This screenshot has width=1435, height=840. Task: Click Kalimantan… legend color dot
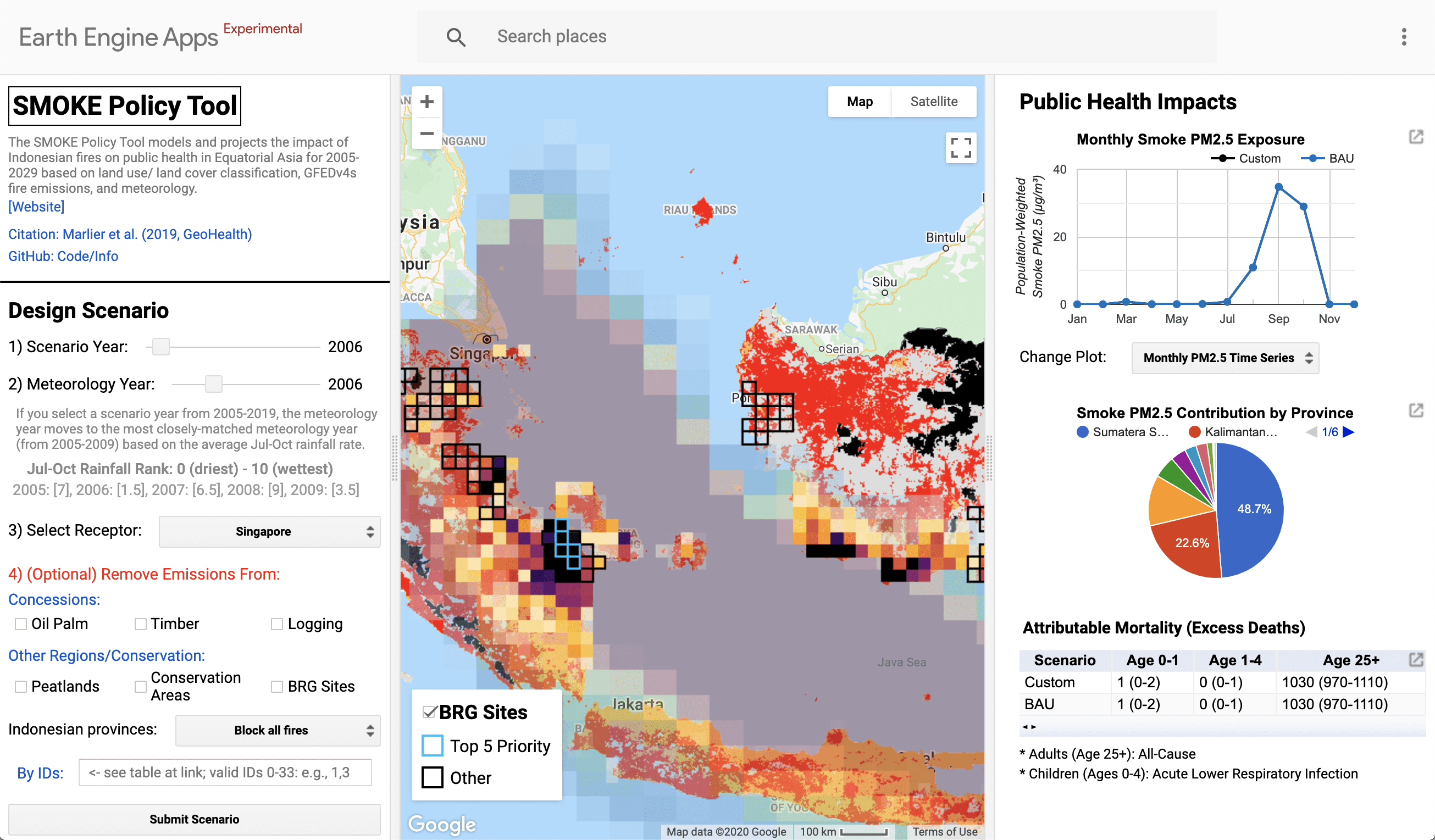(x=1195, y=432)
